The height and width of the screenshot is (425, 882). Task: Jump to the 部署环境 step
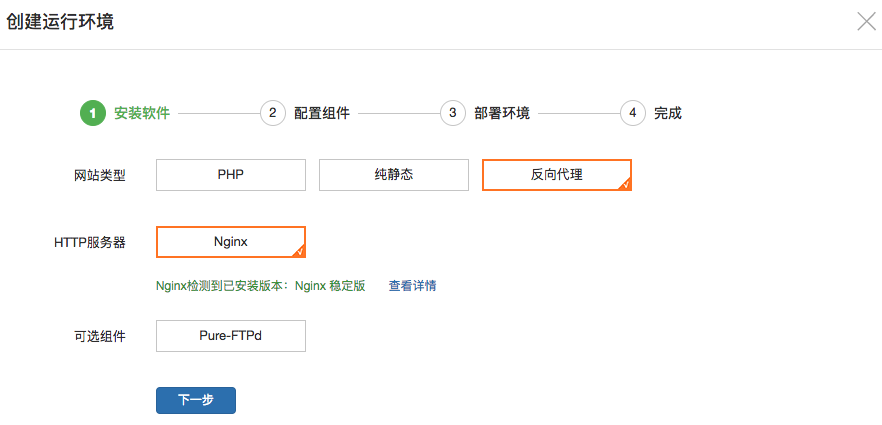(x=502, y=113)
